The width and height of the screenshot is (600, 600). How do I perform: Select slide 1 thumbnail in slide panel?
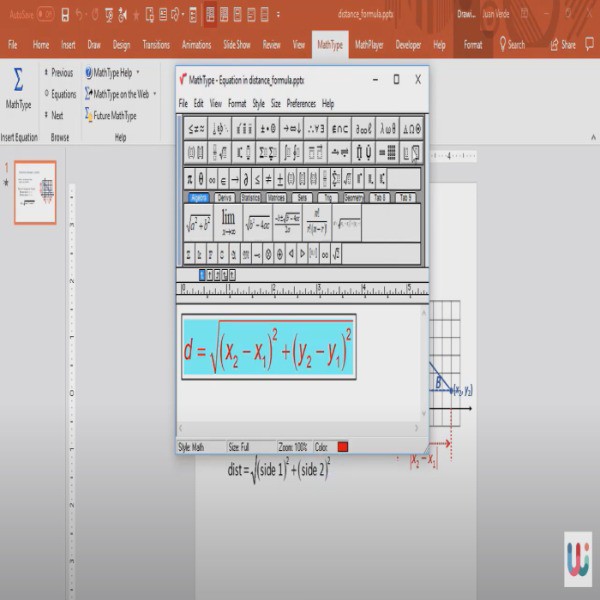point(34,192)
